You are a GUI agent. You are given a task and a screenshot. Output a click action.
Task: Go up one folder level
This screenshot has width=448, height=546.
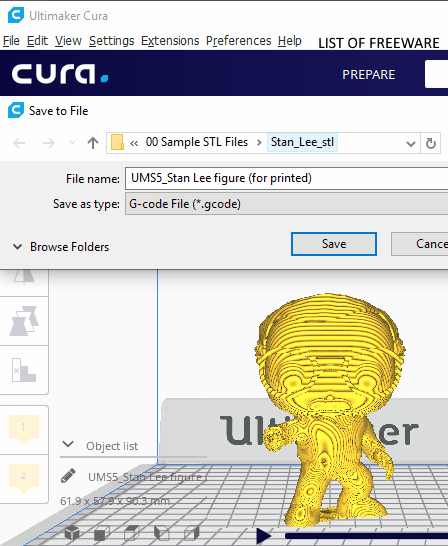pos(93,143)
